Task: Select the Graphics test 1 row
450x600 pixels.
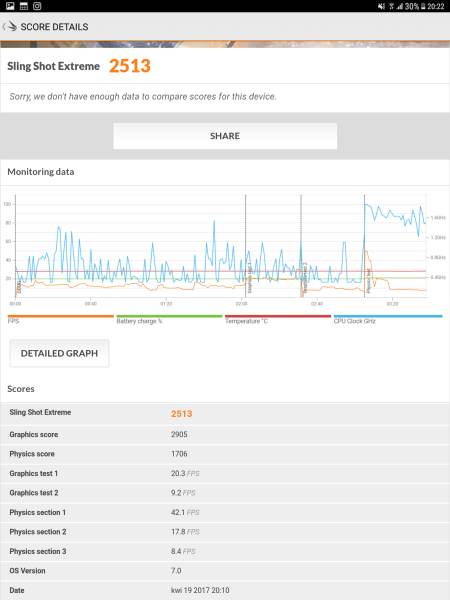Action: (225, 473)
